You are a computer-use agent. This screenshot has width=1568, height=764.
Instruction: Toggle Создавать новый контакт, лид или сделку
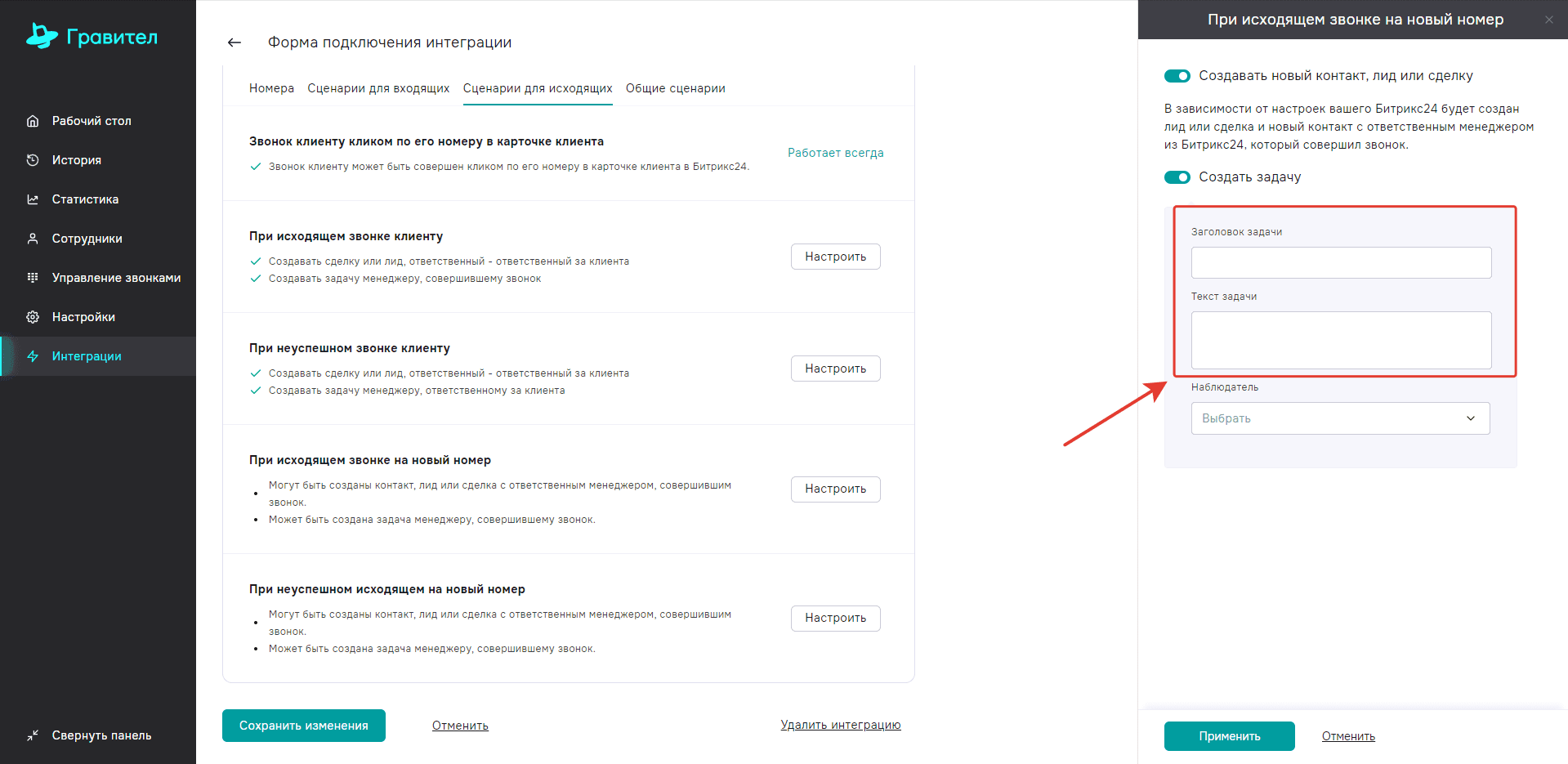tap(1177, 76)
